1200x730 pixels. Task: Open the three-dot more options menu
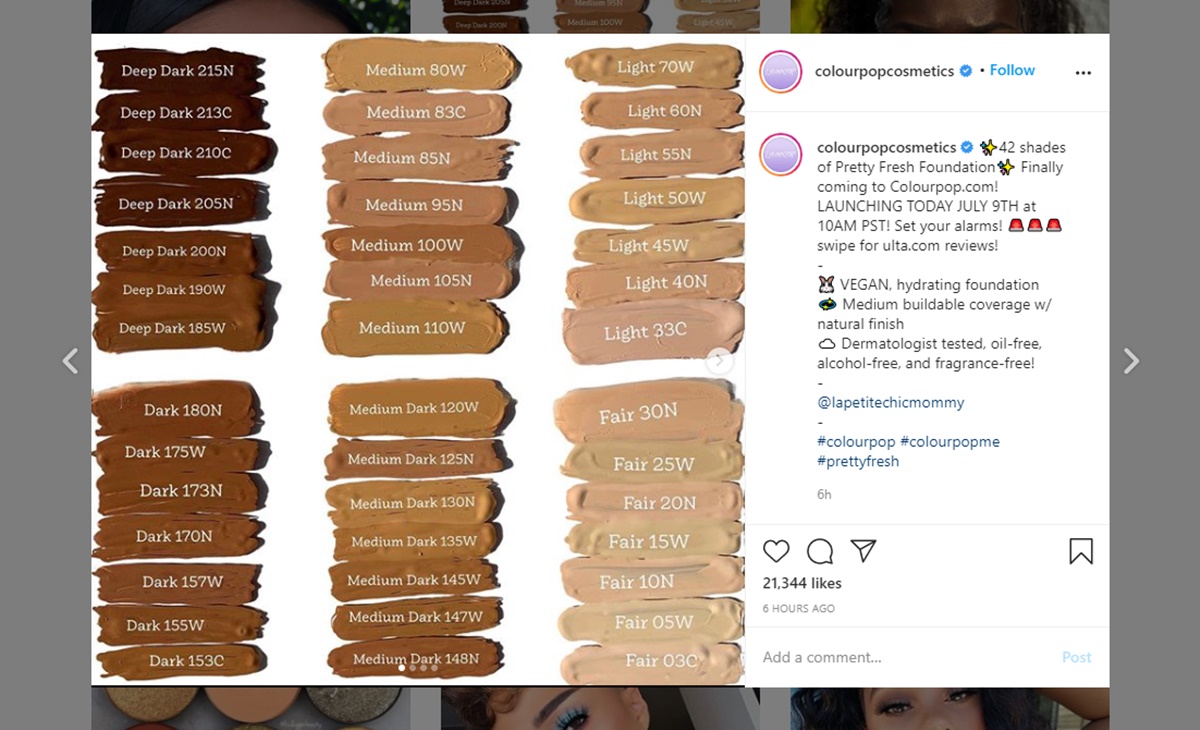coord(1083,73)
